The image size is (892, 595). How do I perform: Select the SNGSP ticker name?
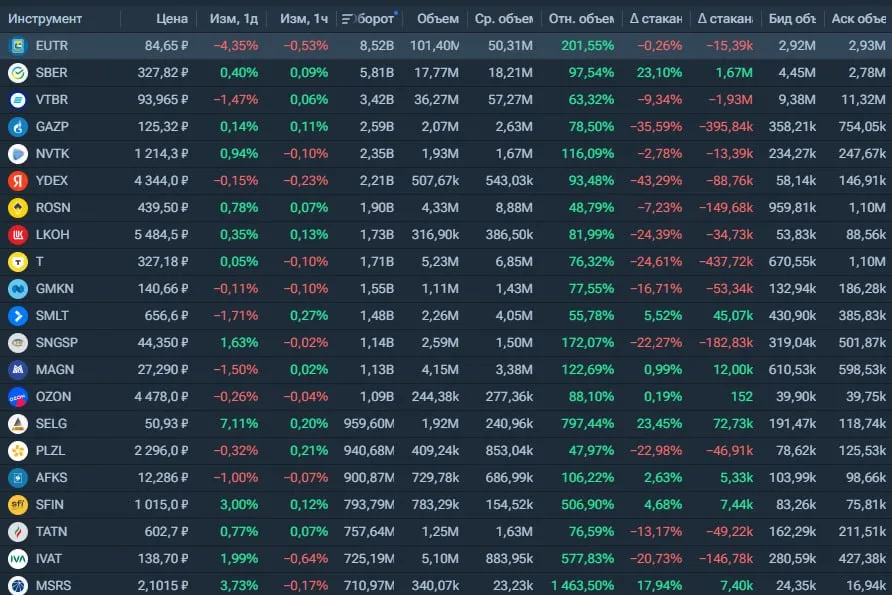tap(57, 343)
